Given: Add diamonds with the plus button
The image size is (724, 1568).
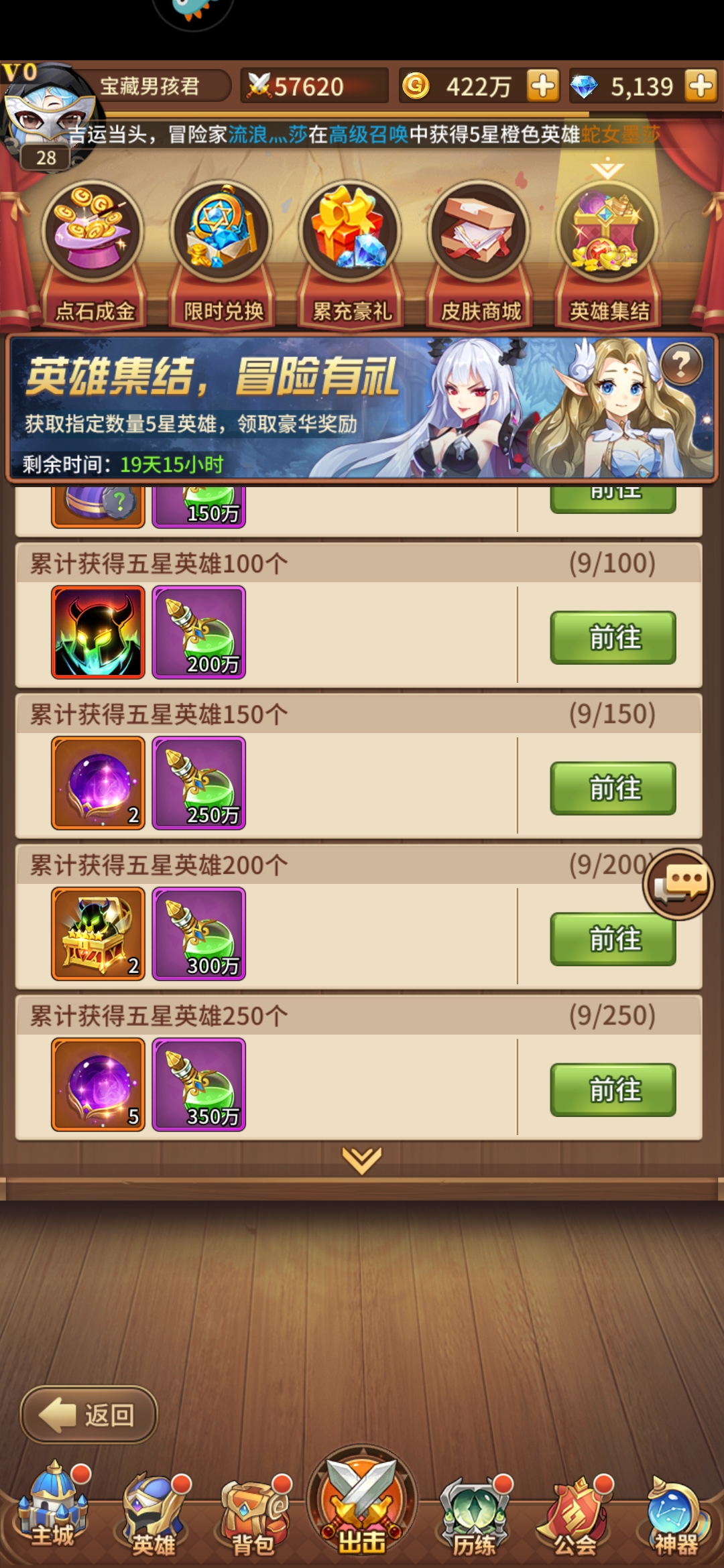Looking at the screenshot, I should pyautogui.click(x=701, y=86).
